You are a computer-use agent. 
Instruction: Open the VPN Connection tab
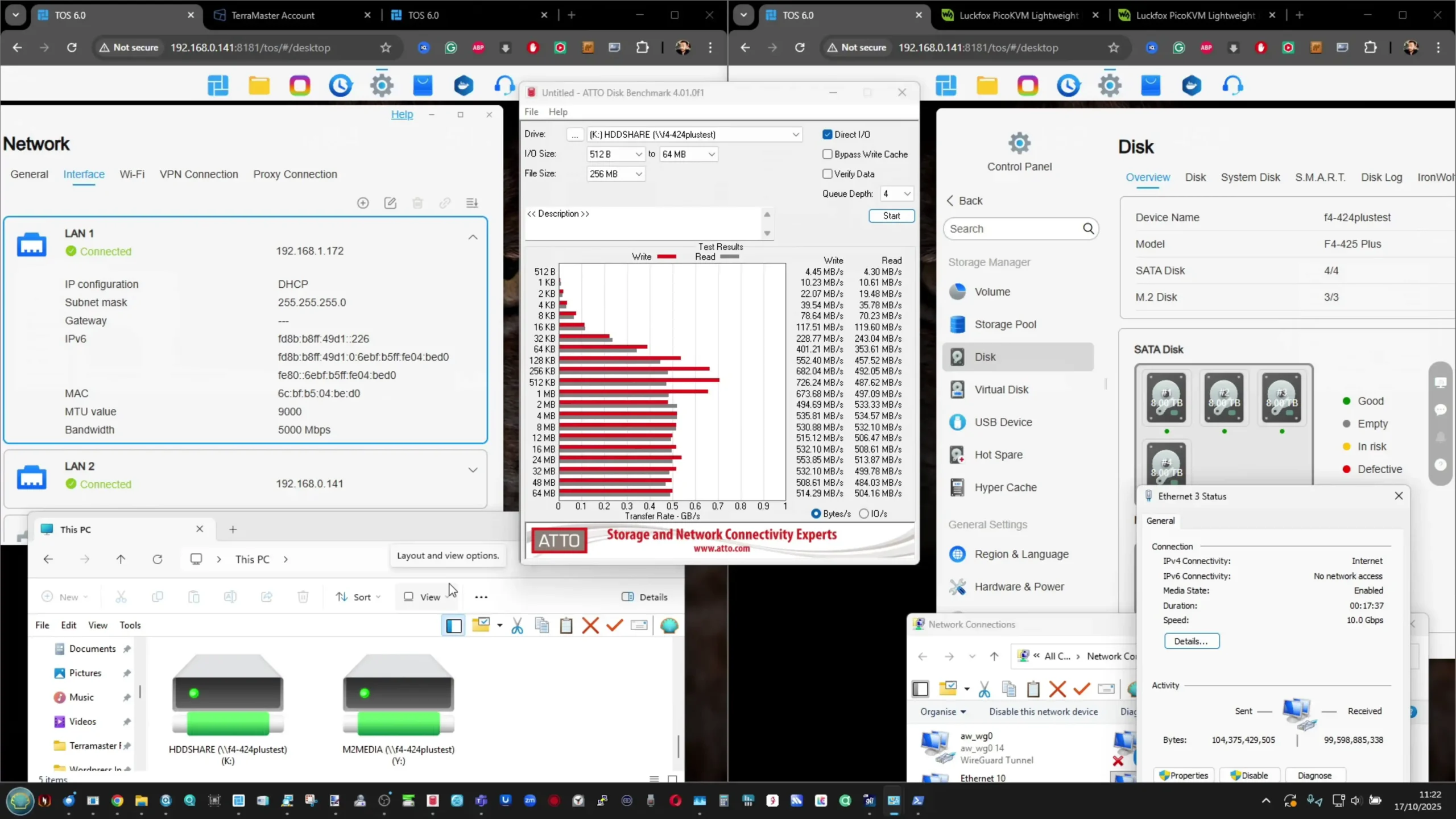click(198, 175)
